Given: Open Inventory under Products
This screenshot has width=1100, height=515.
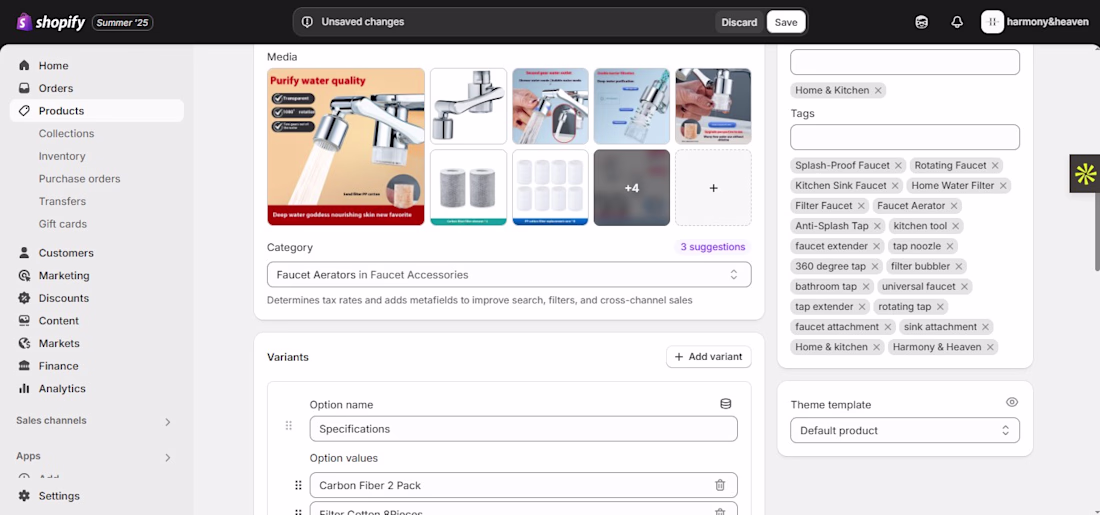Looking at the screenshot, I should click(62, 156).
